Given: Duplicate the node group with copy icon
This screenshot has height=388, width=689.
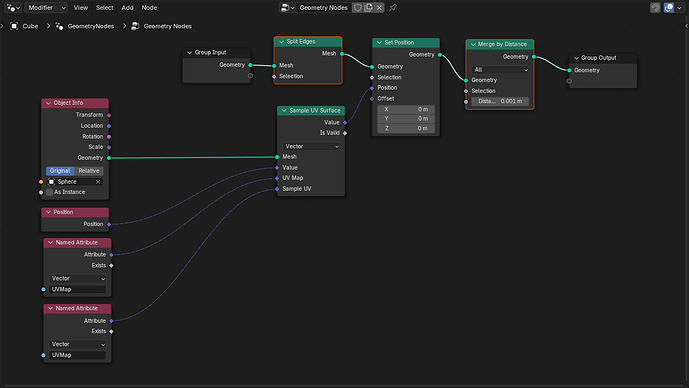Looking at the screenshot, I should (x=368, y=7).
